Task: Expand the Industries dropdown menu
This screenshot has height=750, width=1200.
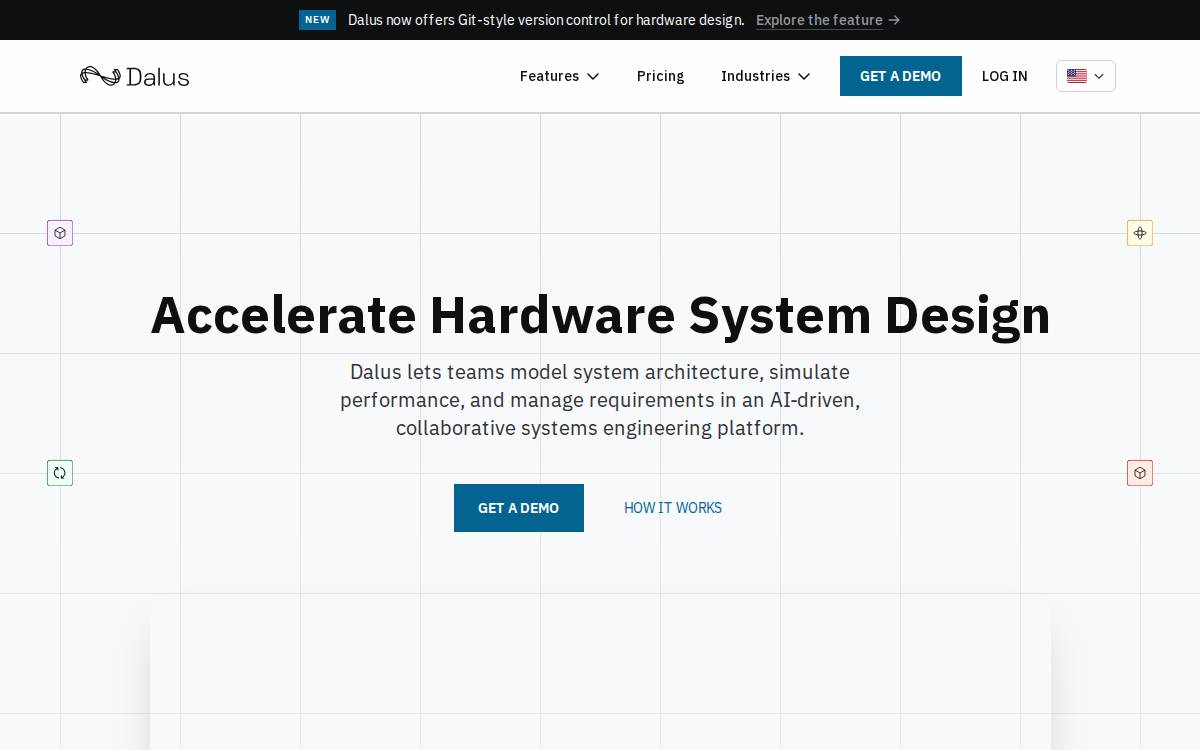Action: (x=765, y=76)
